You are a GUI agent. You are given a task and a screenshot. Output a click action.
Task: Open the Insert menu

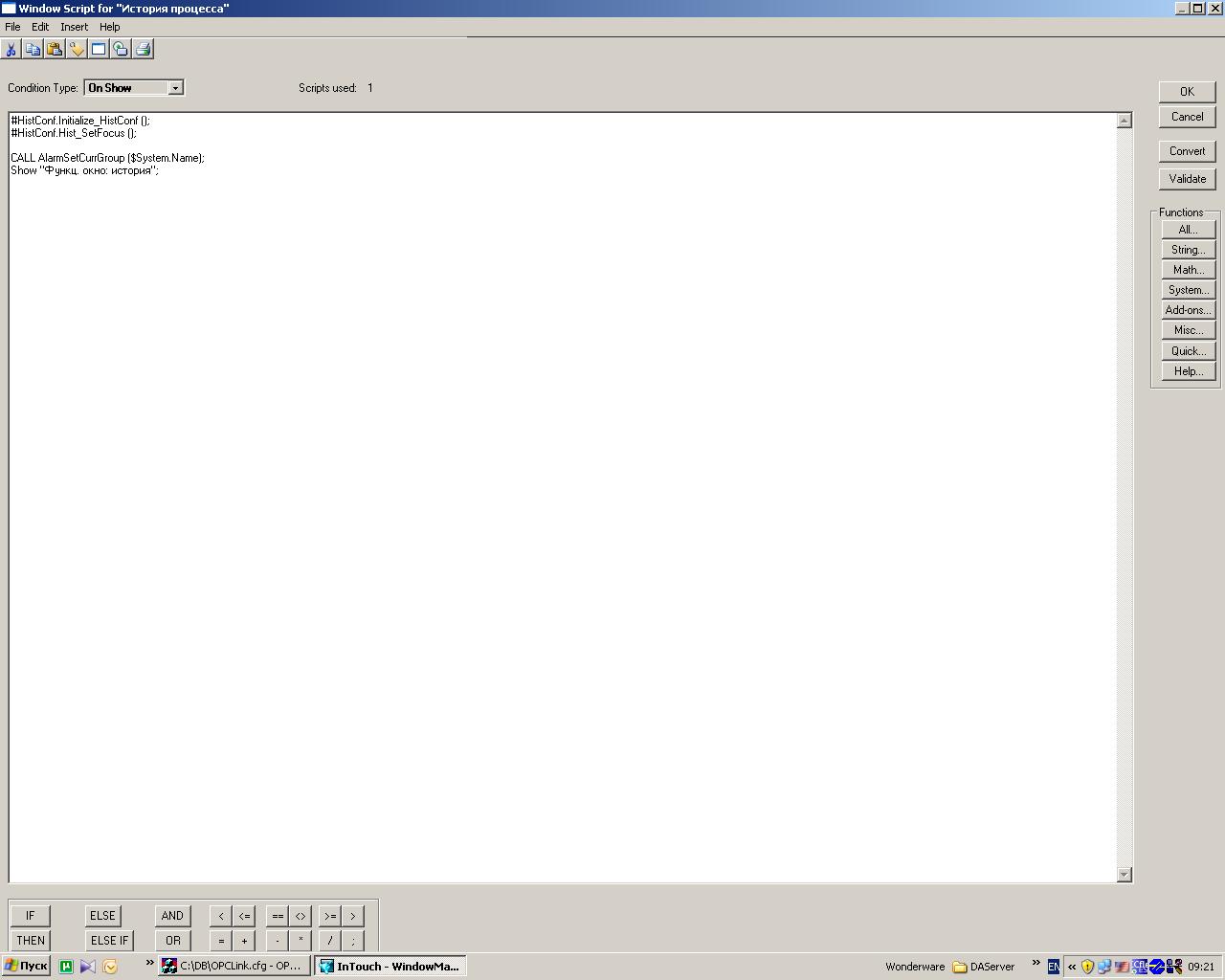pyautogui.click(x=74, y=27)
